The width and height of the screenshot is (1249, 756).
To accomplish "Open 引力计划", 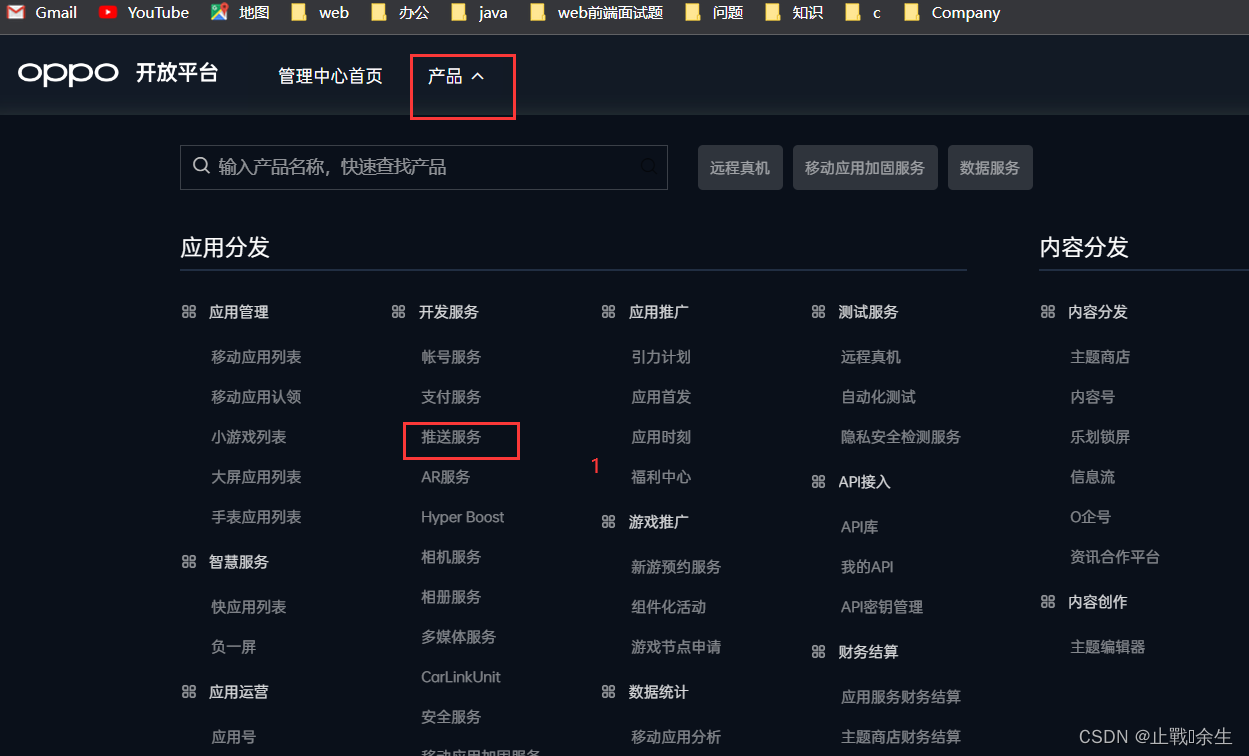I will 661,357.
